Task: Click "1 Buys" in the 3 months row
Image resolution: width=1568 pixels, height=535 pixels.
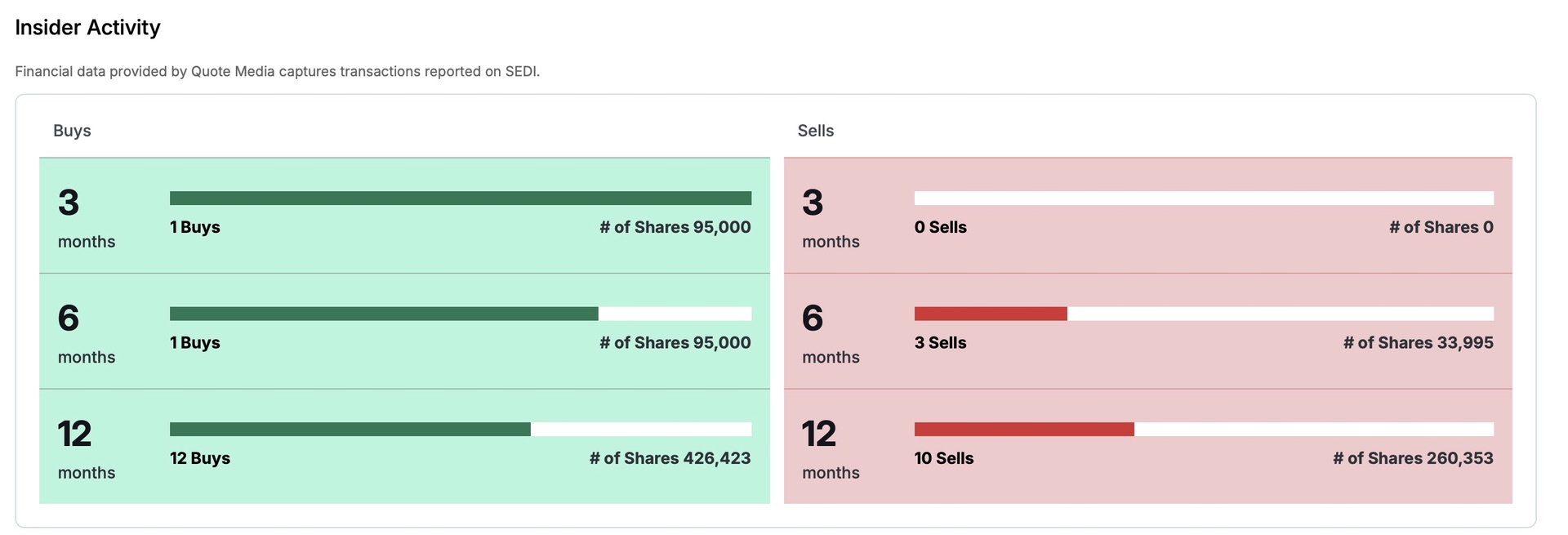Action: click(x=195, y=227)
